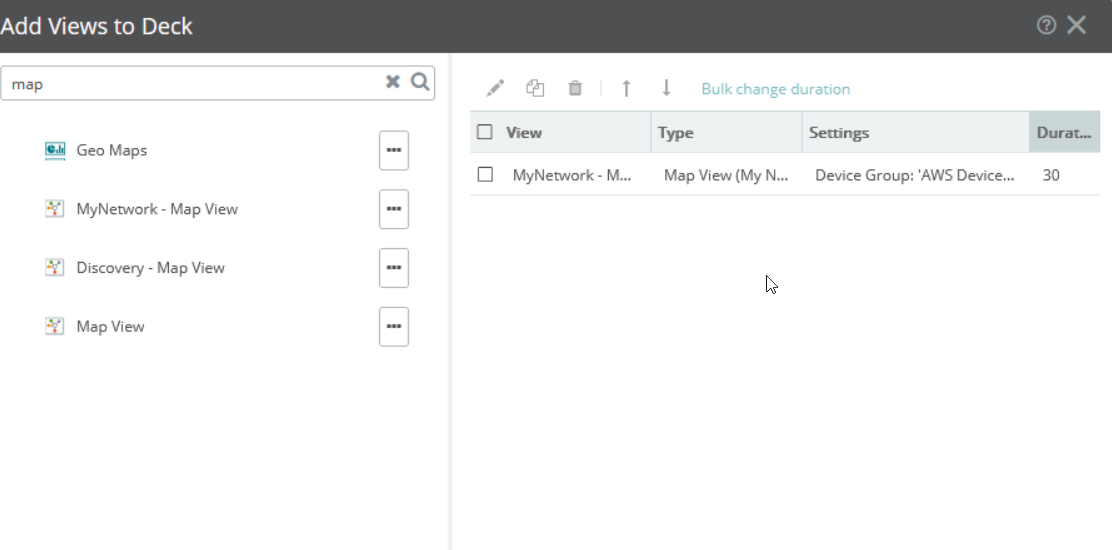Viewport: 1112px width, 550px height.
Task: Open ellipsis menu for Discovery - Map View
Action: [394, 268]
